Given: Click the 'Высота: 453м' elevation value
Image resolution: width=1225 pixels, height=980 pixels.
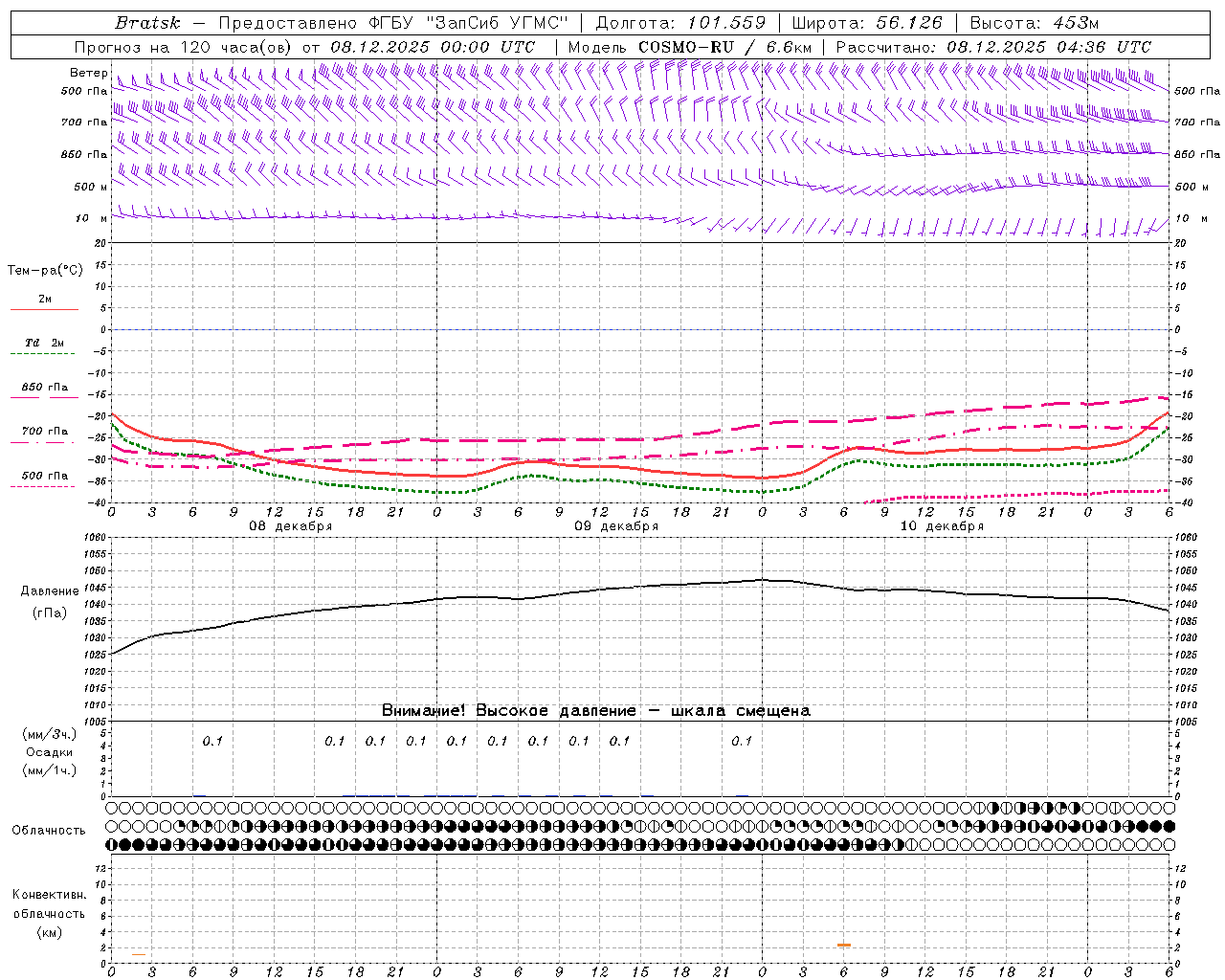Looking at the screenshot, I should [1035, 23].
